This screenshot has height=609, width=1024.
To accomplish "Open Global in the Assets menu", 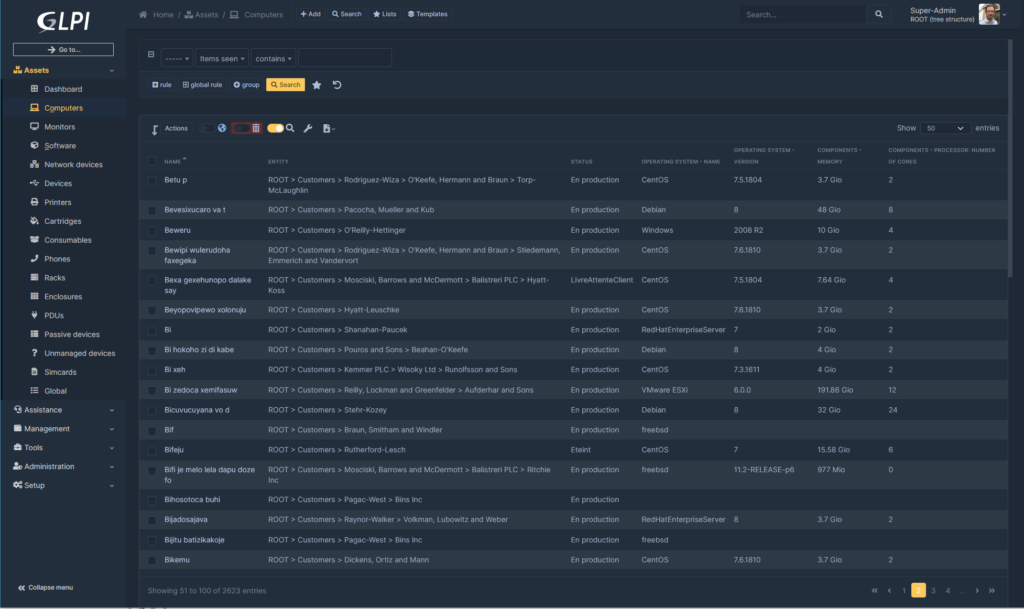I will click(56, 391).
